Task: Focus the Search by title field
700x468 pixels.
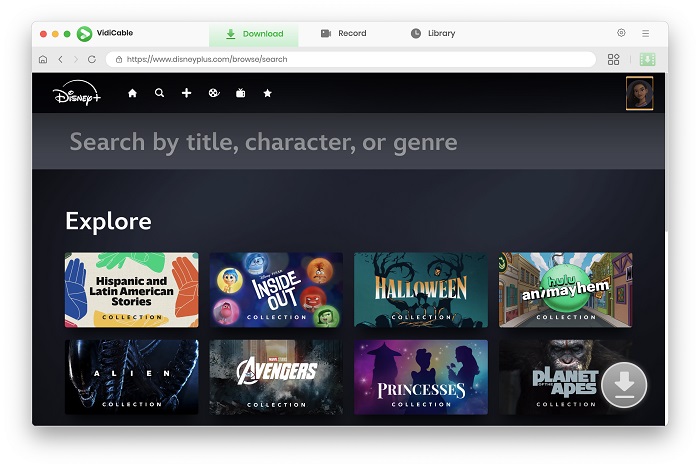Action: tap(348, 142)
